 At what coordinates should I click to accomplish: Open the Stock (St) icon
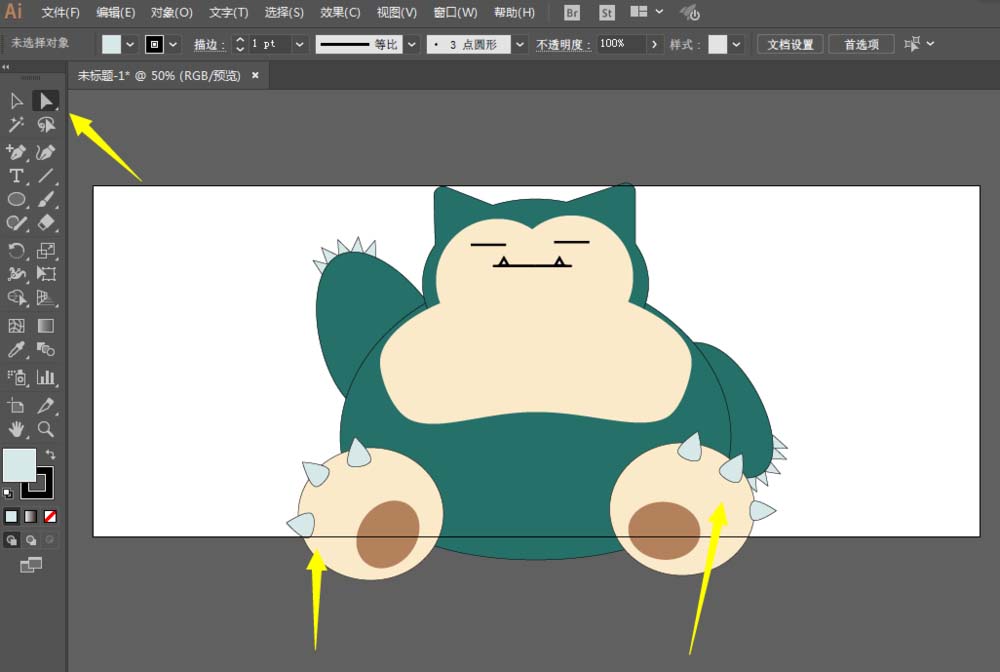tap(607, 13)
